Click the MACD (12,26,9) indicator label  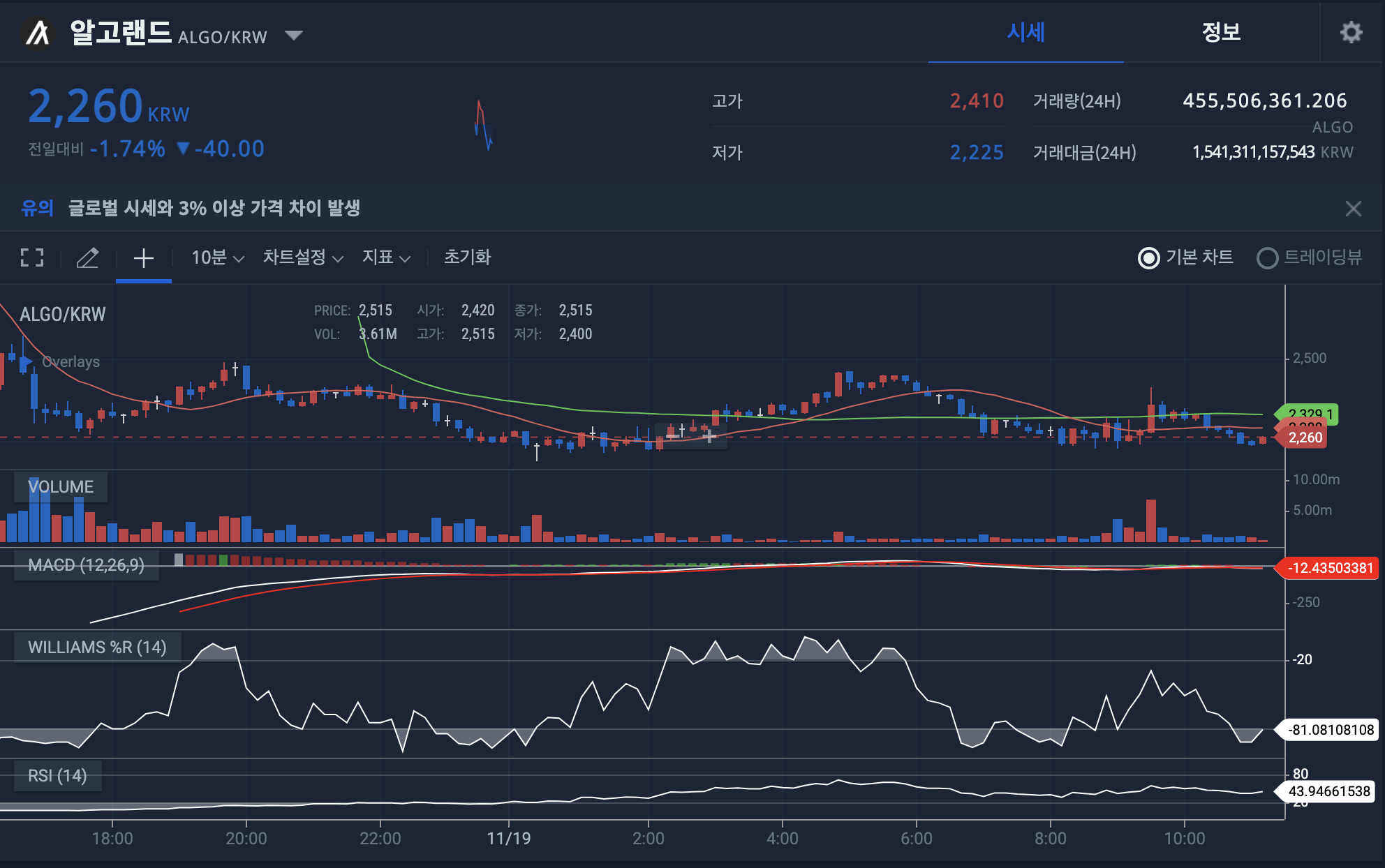coord(86,565)
